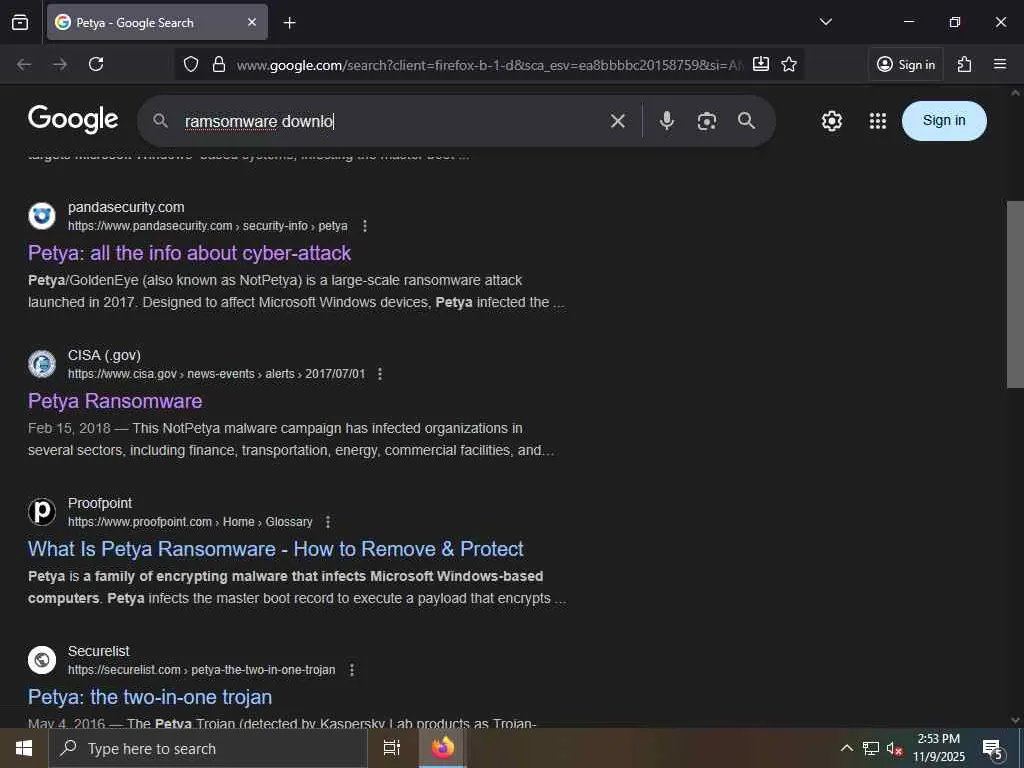Go back to previous page
The image size is (1024, 768).
coord(24,64)
